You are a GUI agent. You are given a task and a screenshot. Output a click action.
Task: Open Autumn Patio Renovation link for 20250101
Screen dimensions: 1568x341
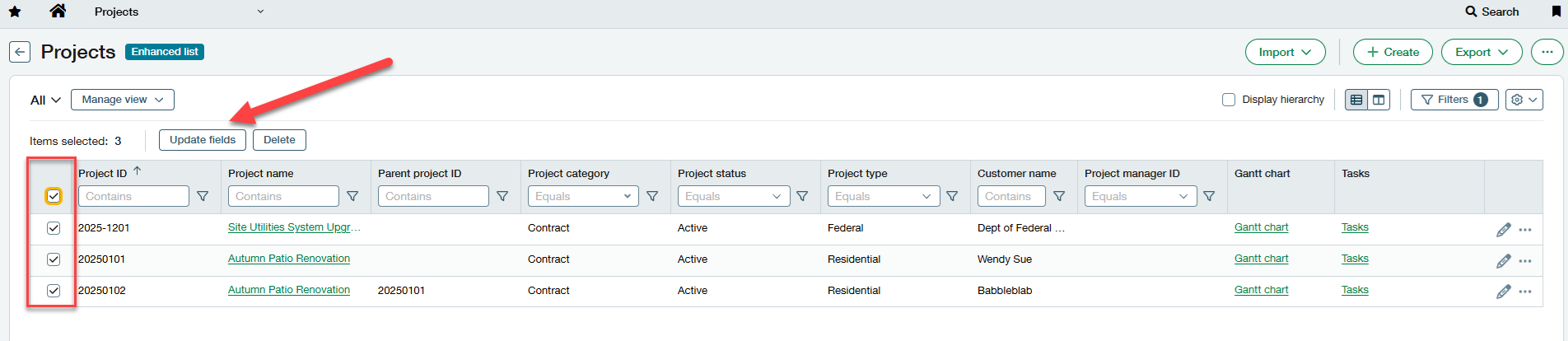tap(289, 259)
